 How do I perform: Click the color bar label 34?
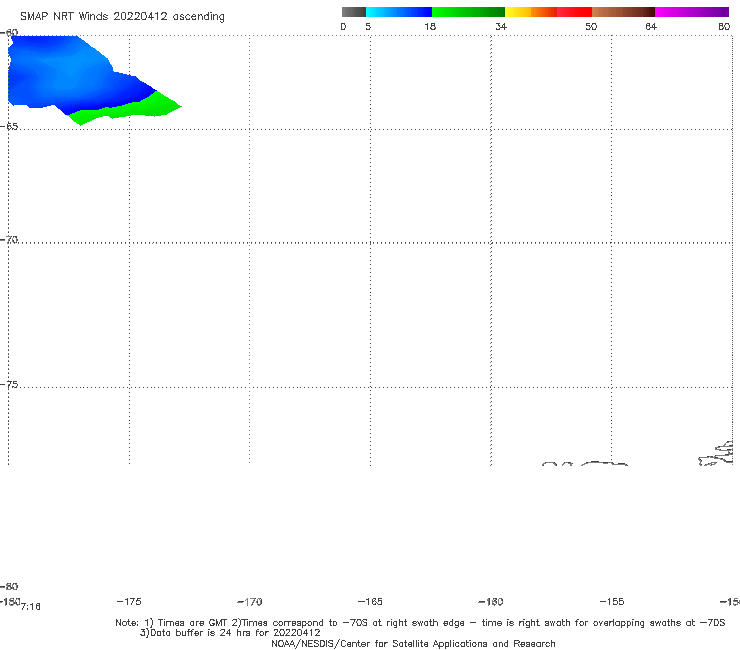(x=501, y=26)
